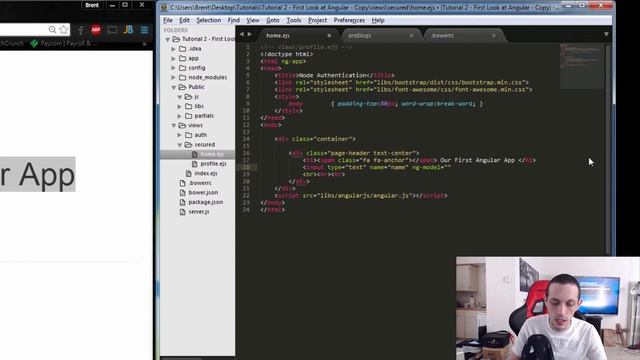The image size is (640, 360).
Task: Click the f extension icon in browser
Action: click(x=81, y=30)
